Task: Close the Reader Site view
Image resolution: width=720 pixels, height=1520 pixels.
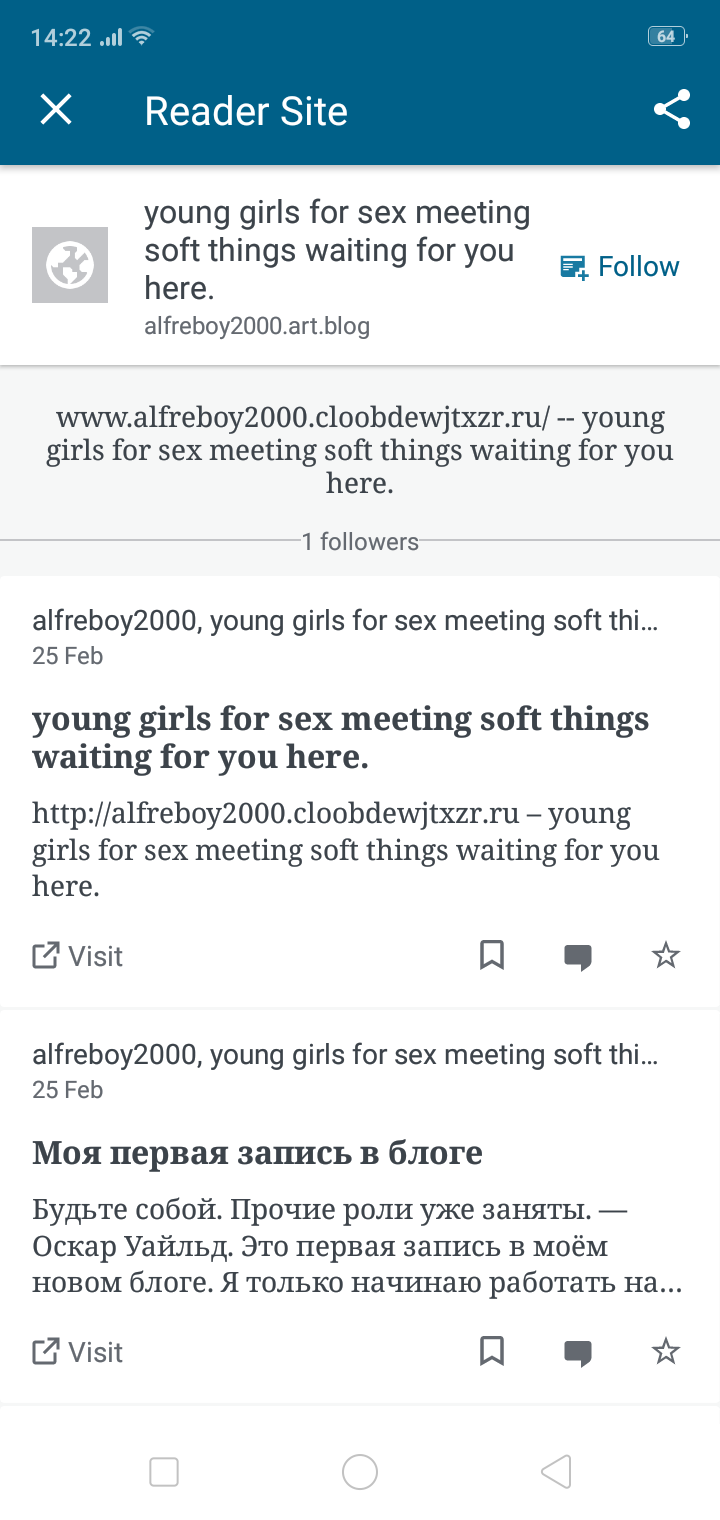Action: (x=56, y=110)
